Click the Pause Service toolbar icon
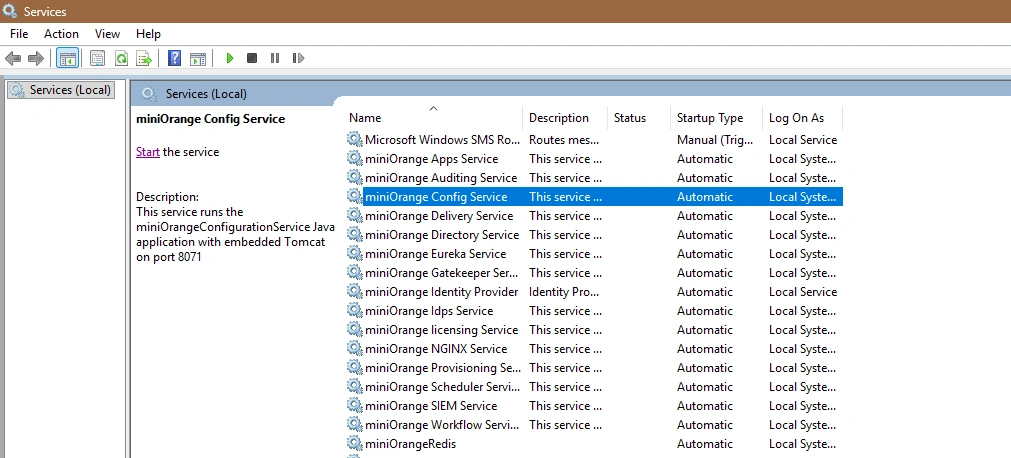Viewport: 1011px width, 458px height. tap(275, 58)
